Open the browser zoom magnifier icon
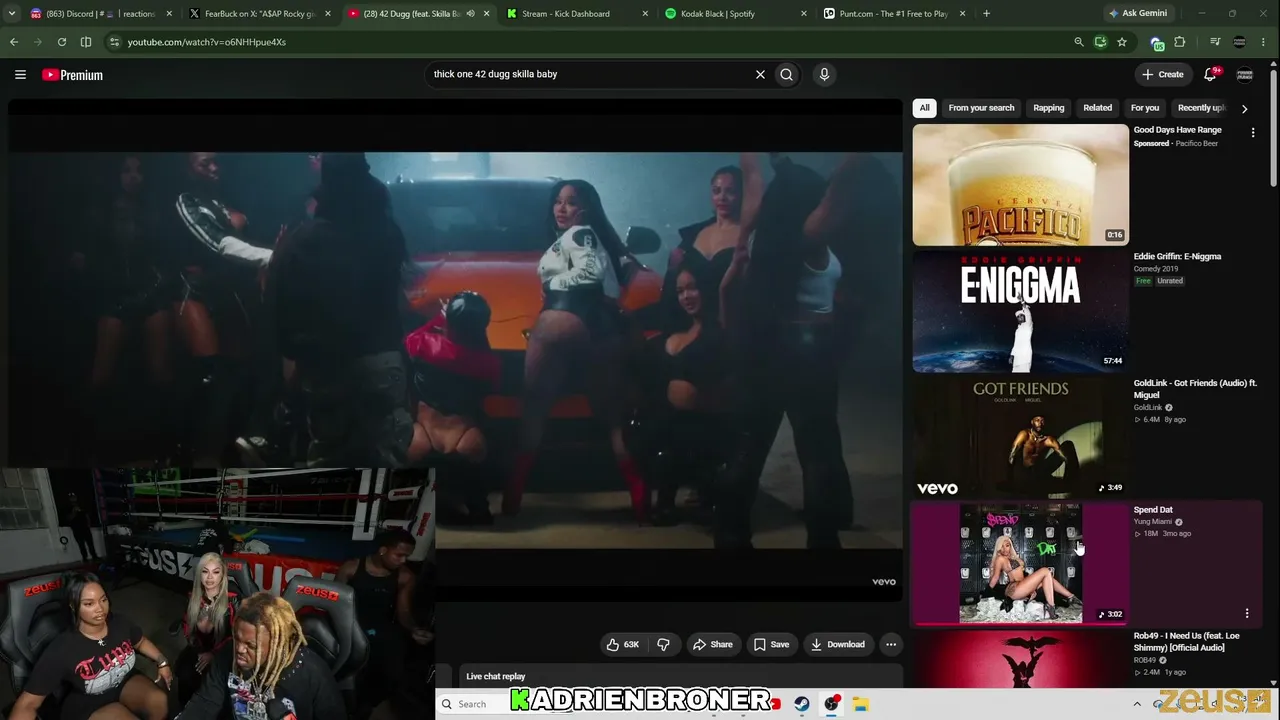 click(1078, 42)
